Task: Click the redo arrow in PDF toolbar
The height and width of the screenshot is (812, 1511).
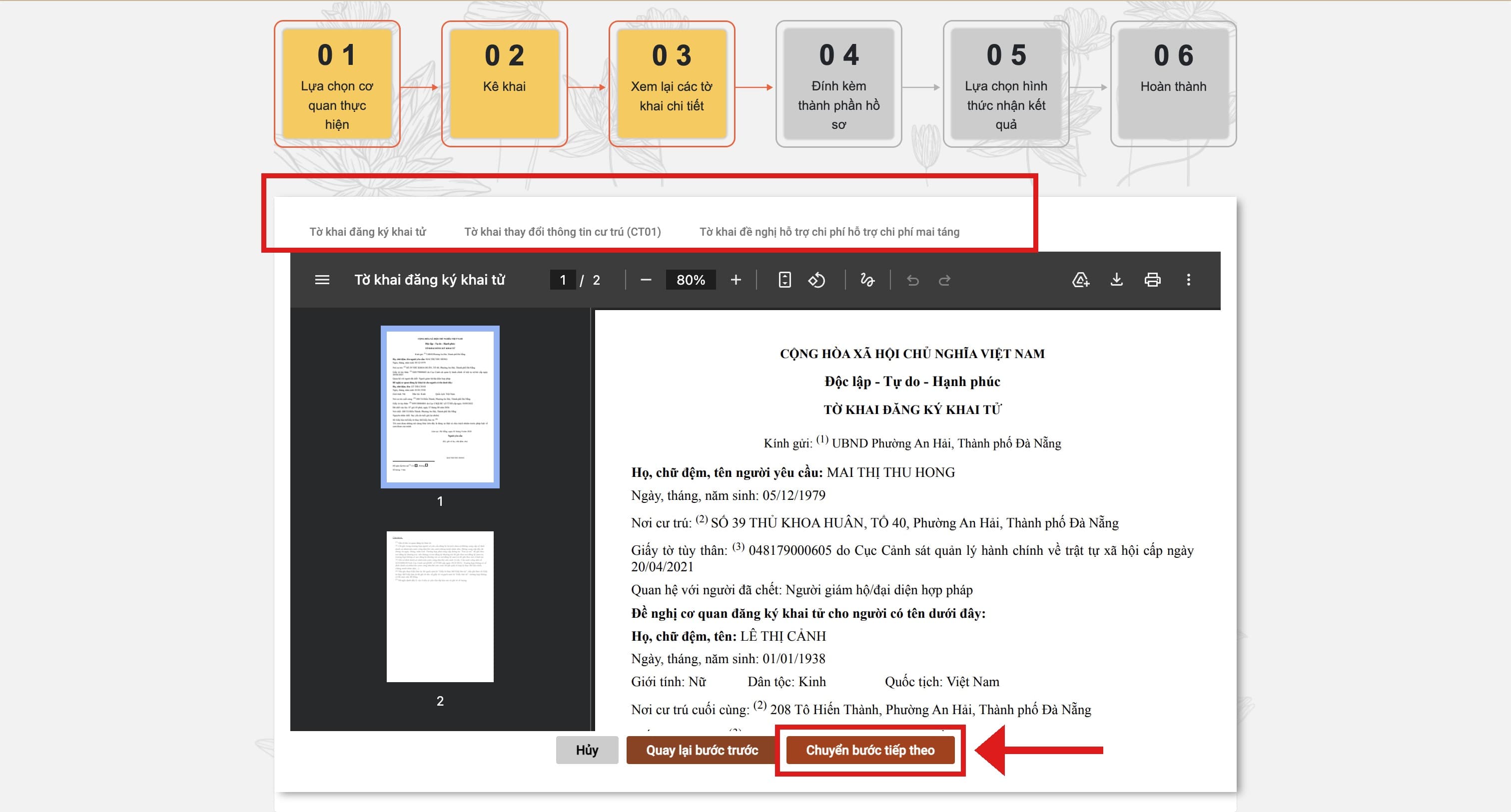Action: (x=944, y=280)
